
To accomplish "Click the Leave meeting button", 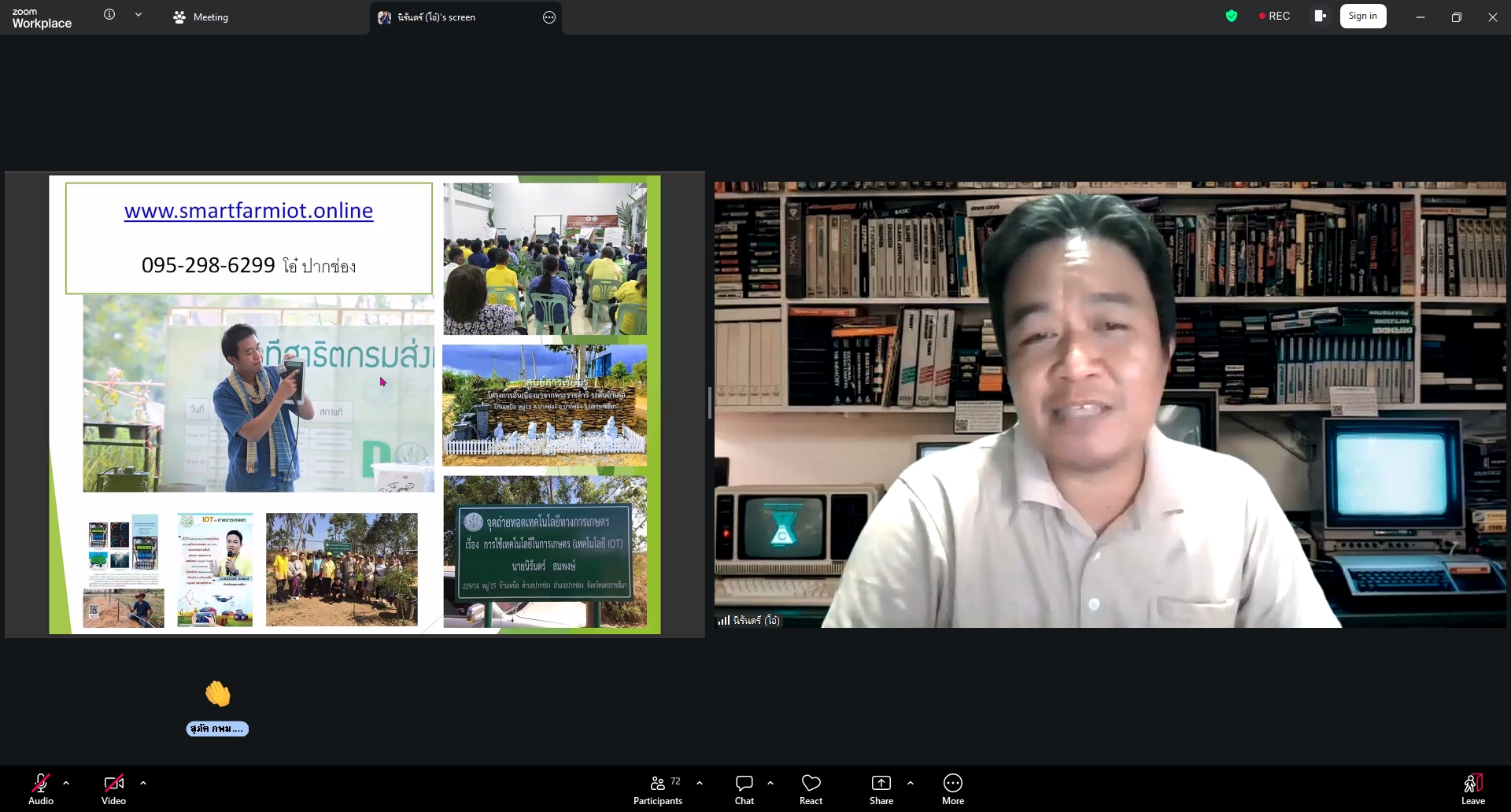I will [x=1473, y=789].
